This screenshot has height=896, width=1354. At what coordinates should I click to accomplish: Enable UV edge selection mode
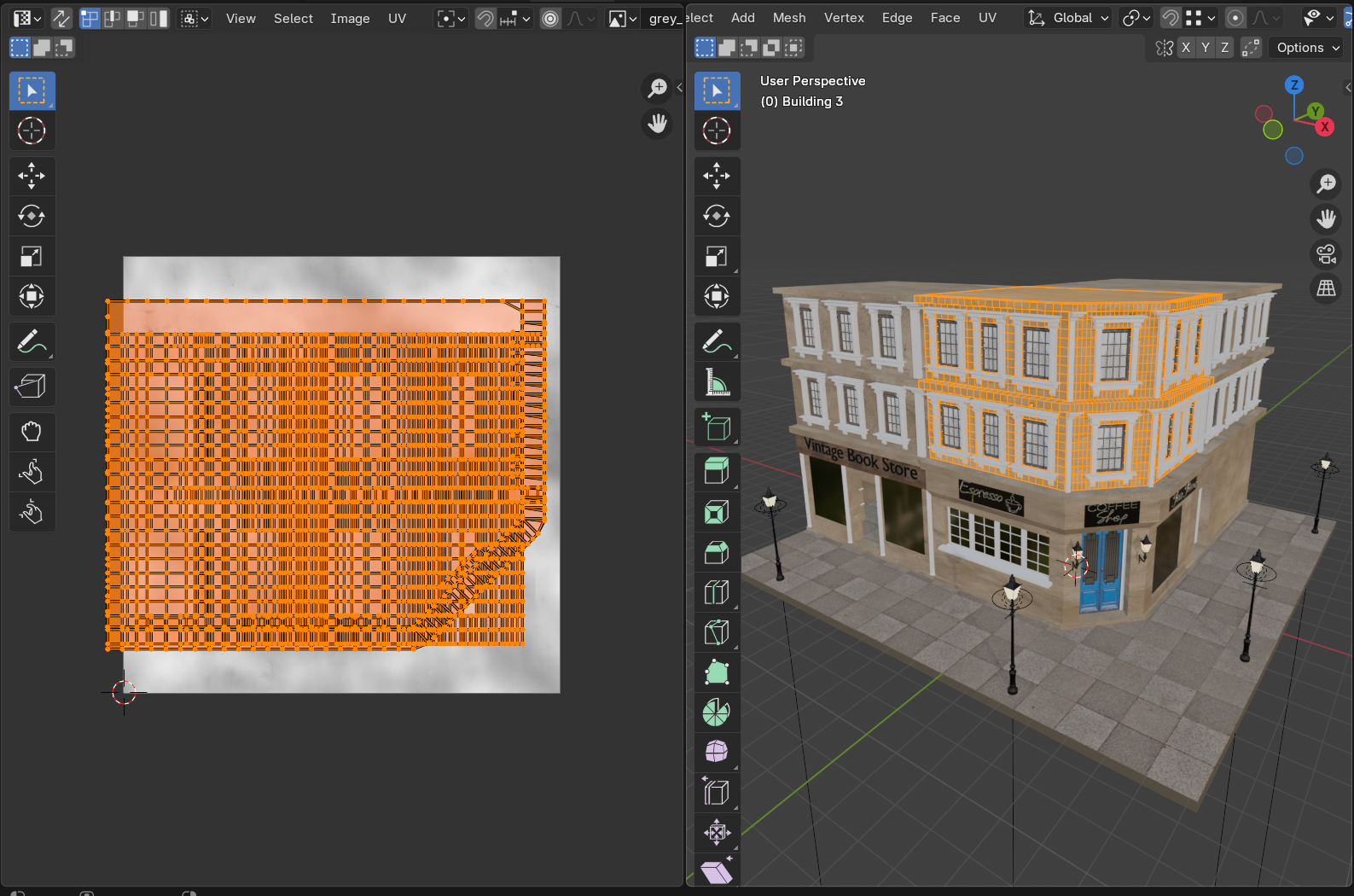coord(113,18)
